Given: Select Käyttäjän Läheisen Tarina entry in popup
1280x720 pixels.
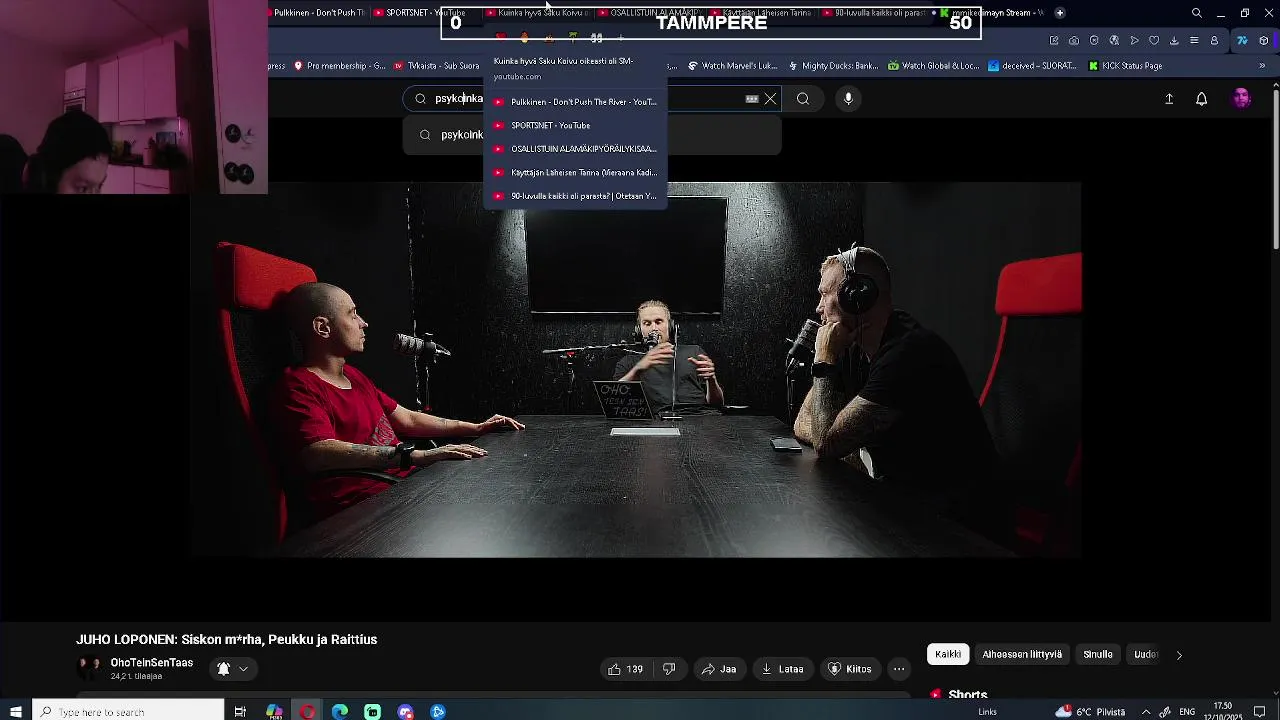Looking at the screenshot, I should [x=575, y=173].
